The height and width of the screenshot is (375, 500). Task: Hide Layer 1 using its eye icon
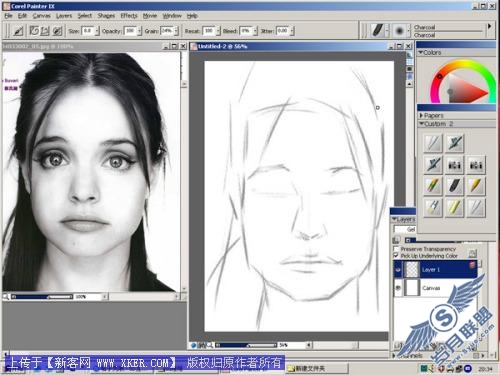(398, 270)
